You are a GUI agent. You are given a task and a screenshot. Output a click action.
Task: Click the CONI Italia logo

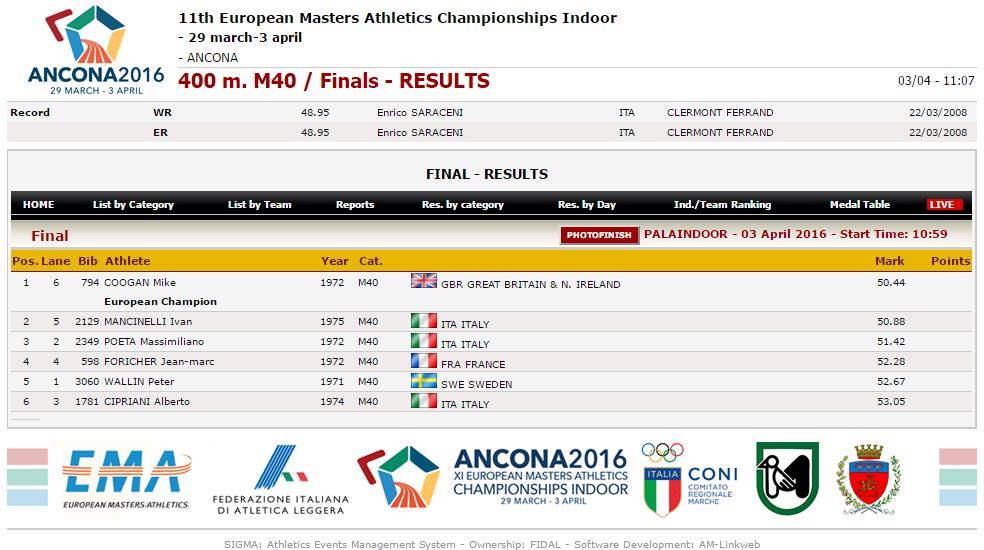tap(690, 479)
